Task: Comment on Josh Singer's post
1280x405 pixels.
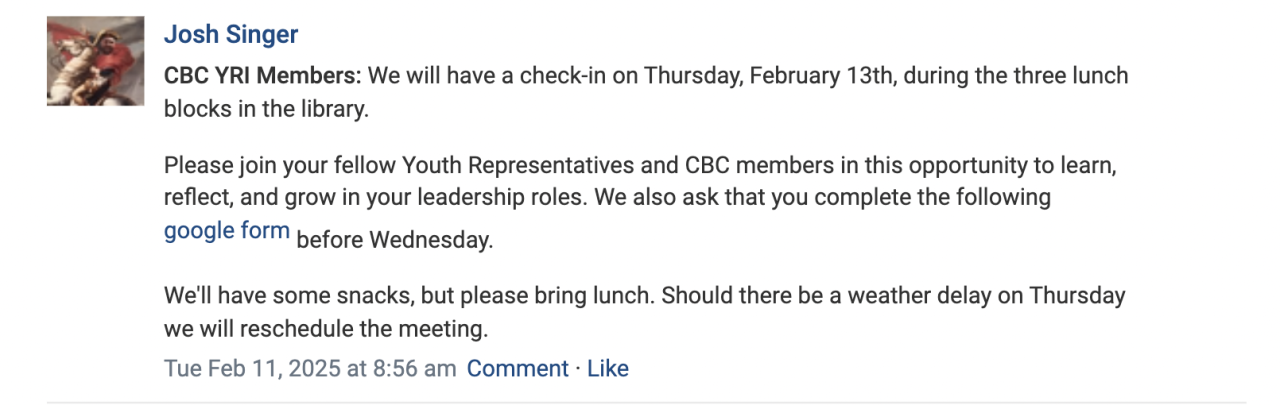Action: pyautogui.click(x=517, y=368)
